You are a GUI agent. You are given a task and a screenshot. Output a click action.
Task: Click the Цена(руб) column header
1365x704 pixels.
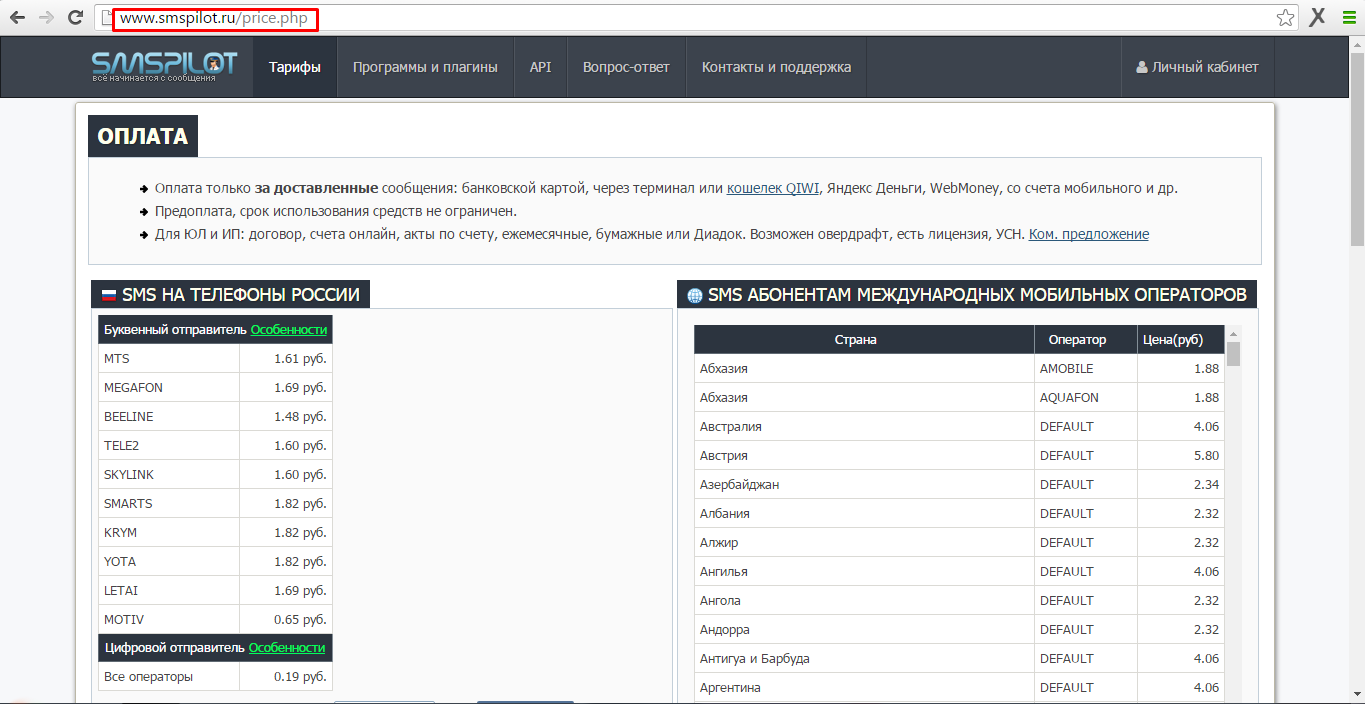tap(1180, 339)
